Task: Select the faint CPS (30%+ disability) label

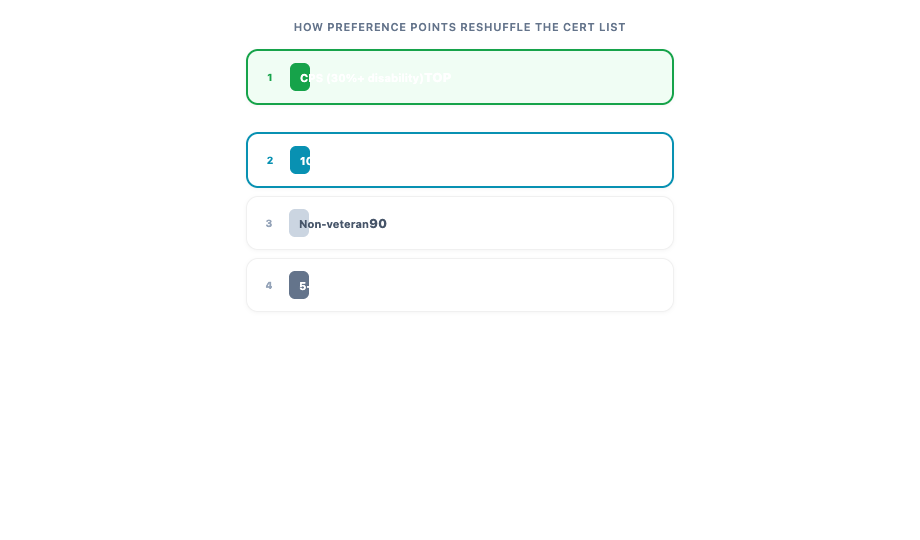Action: pyautogui.click(x=362, y=78)
